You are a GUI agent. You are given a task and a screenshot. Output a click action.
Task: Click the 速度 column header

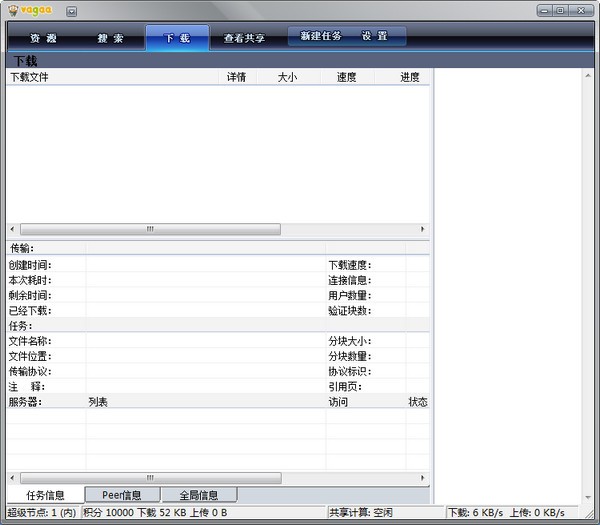[347, 77]
